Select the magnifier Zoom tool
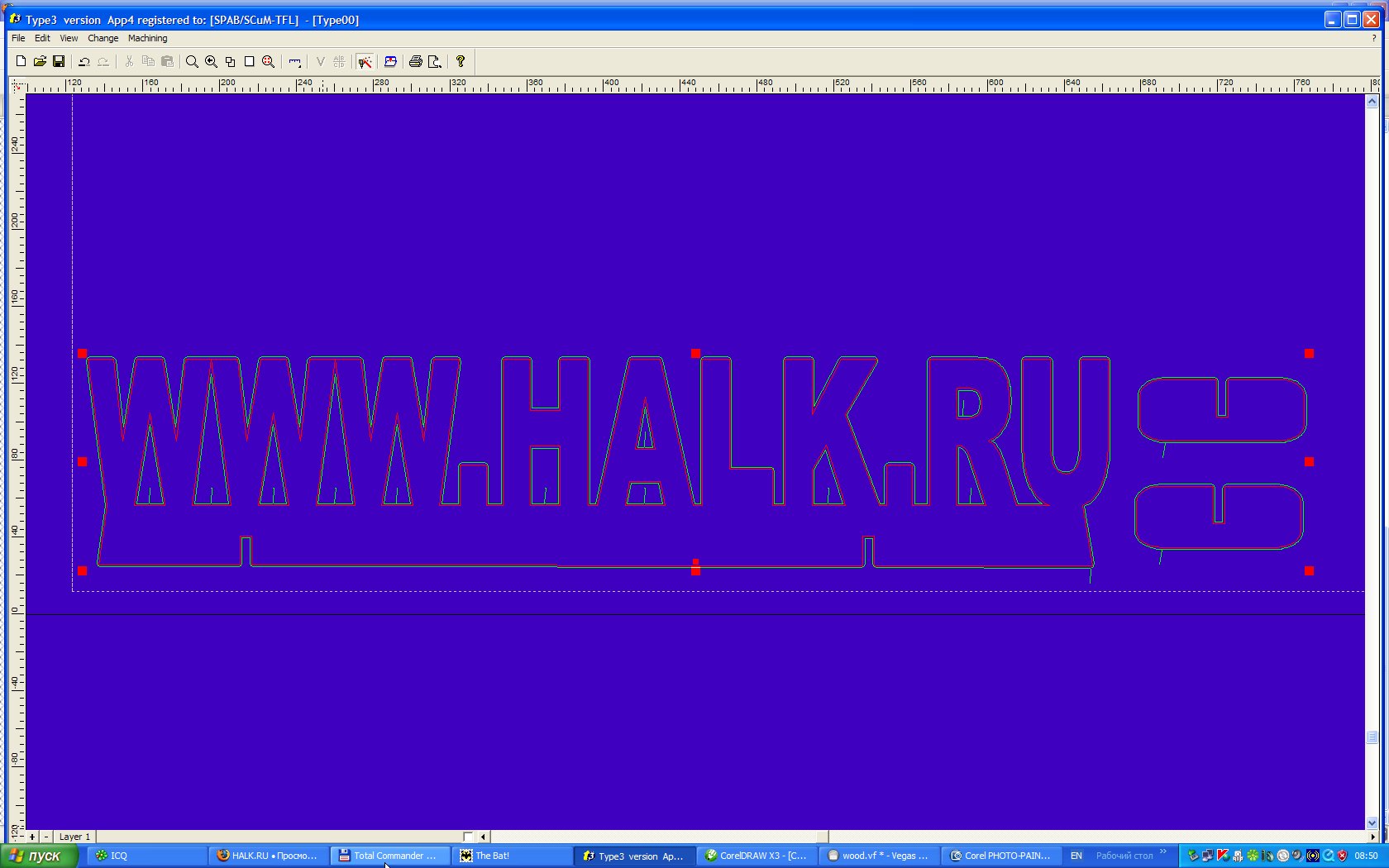Screen dimensions: 1389x868 pos(192,61)
